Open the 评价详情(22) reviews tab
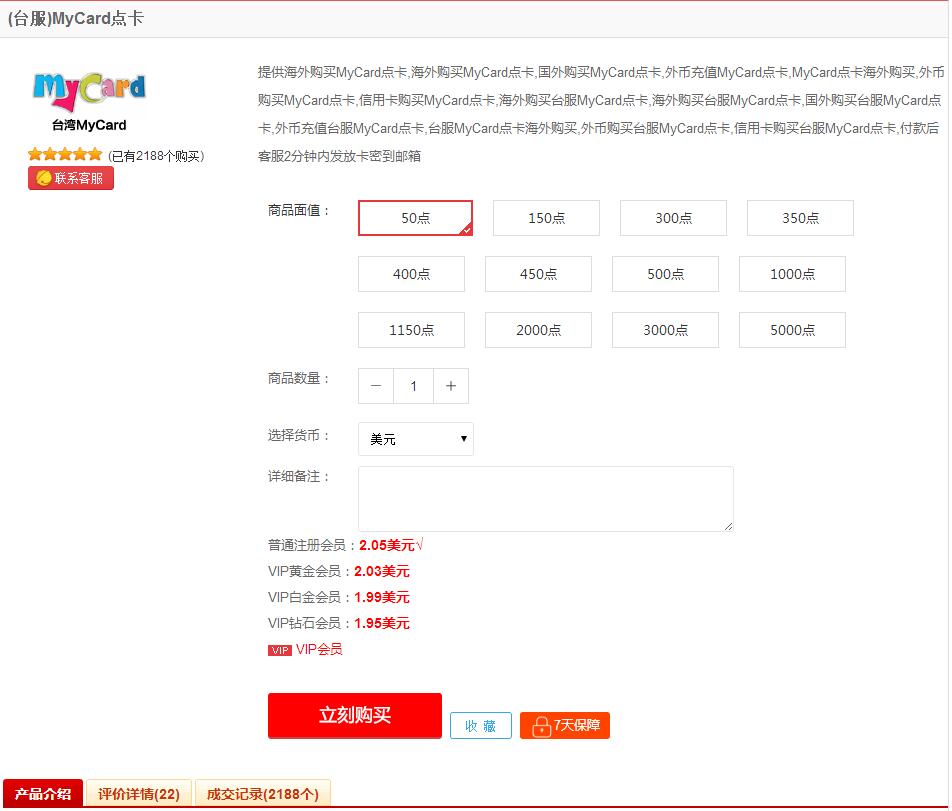This screenshot has height=811, width=952. 139,793
